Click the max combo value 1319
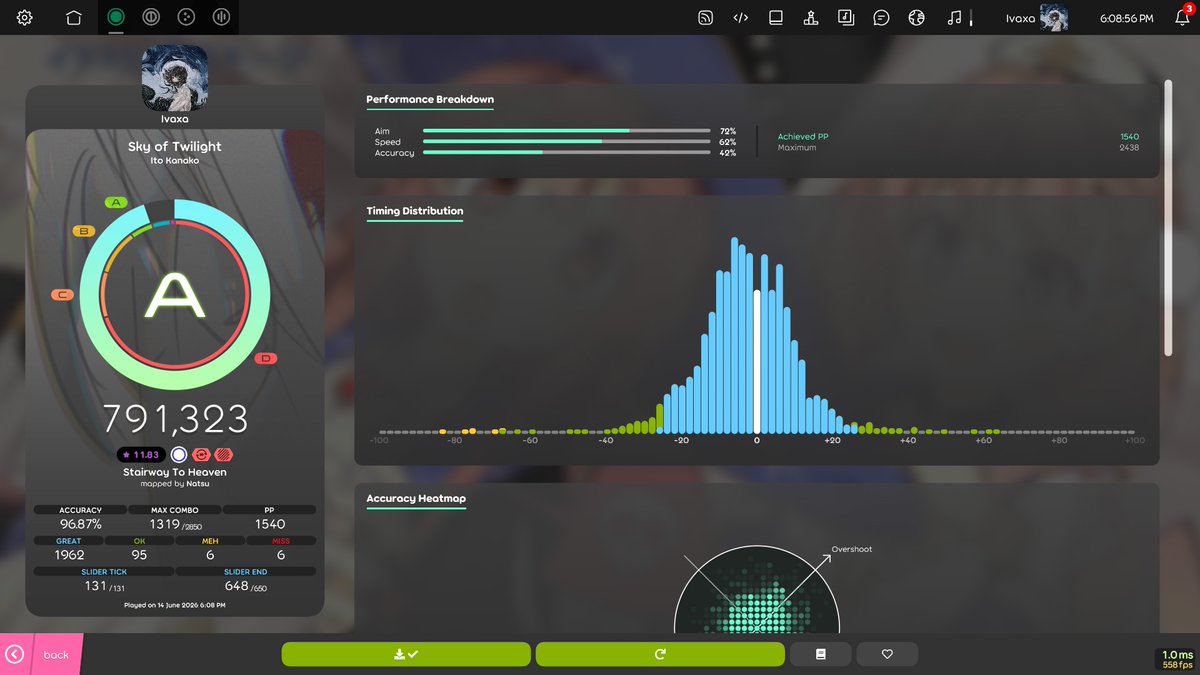The image size is (1200, 675). [165, 524]
